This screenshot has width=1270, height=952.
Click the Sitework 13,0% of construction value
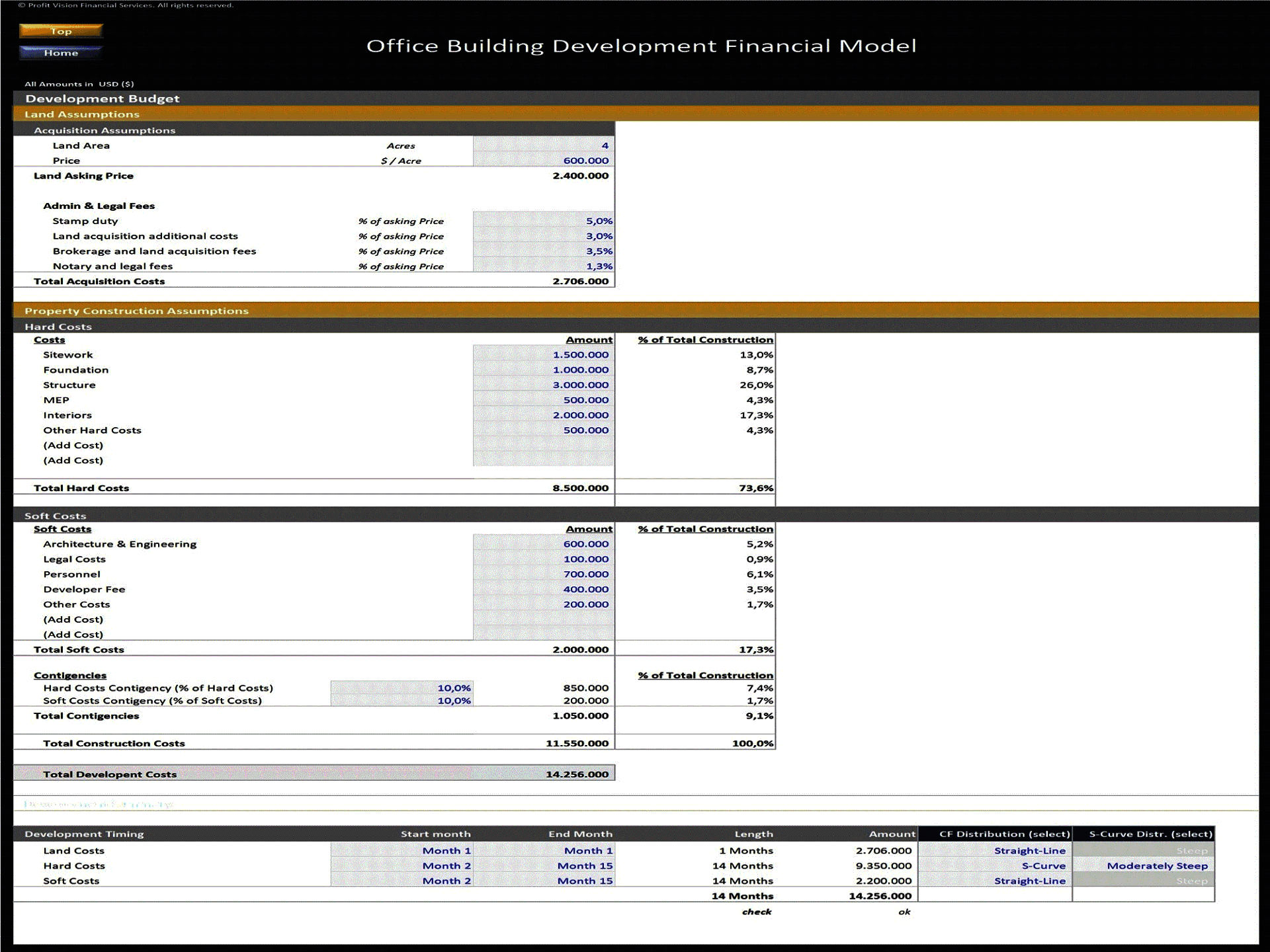(x=757, y=355)
